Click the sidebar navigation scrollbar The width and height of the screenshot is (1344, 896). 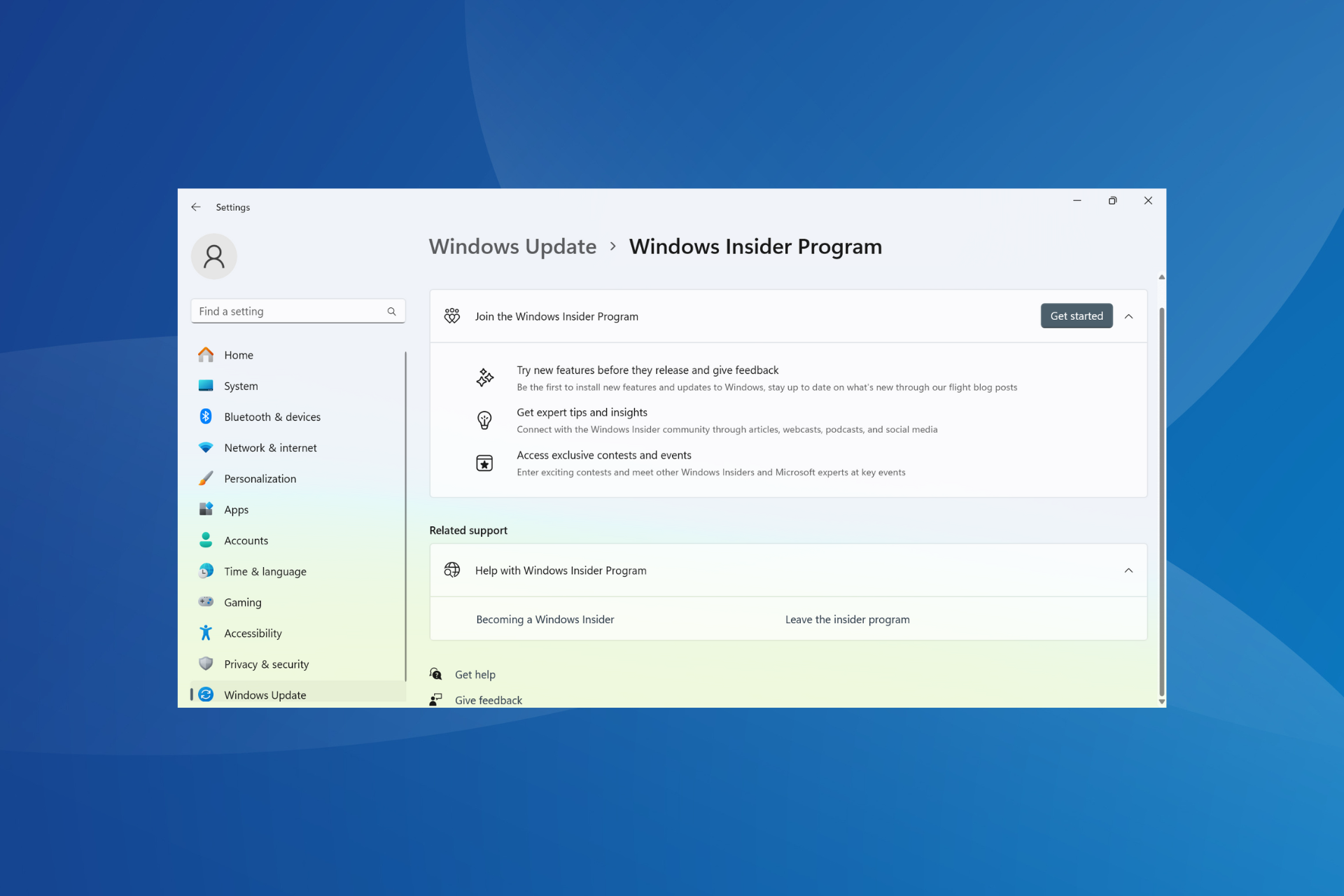(405, 516)
